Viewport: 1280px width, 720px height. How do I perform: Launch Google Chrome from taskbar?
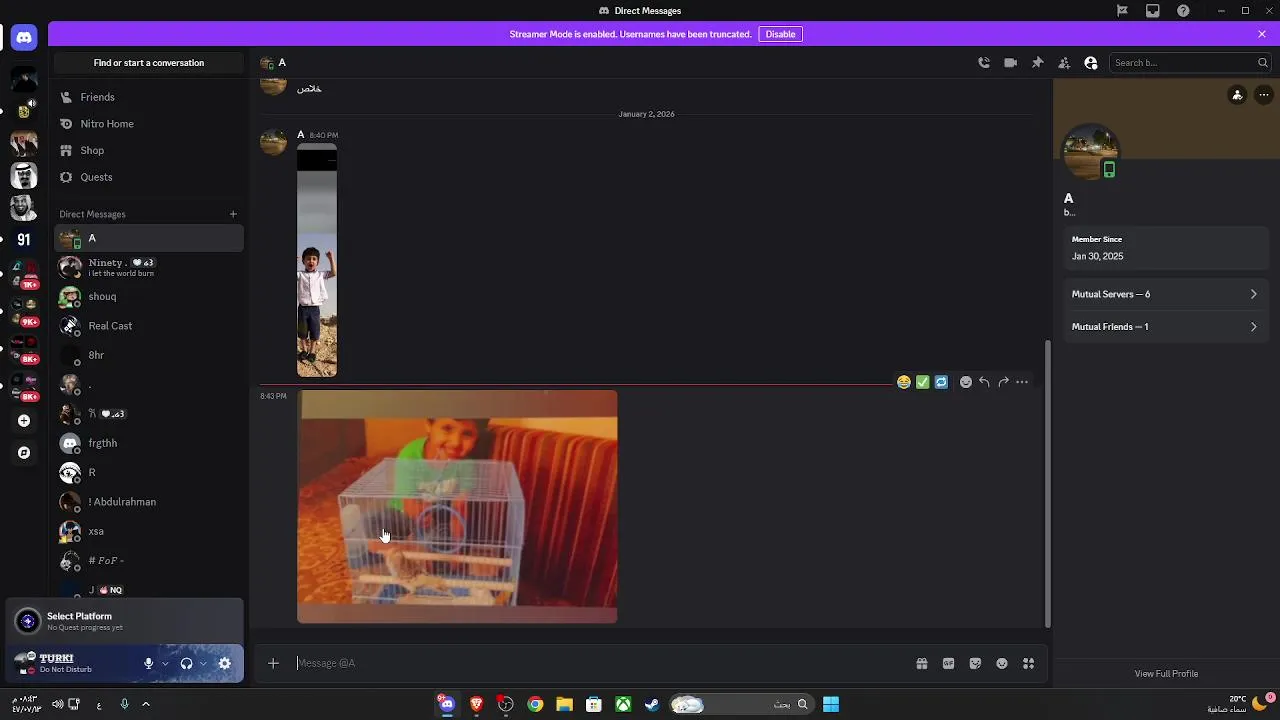coord(535,704)
